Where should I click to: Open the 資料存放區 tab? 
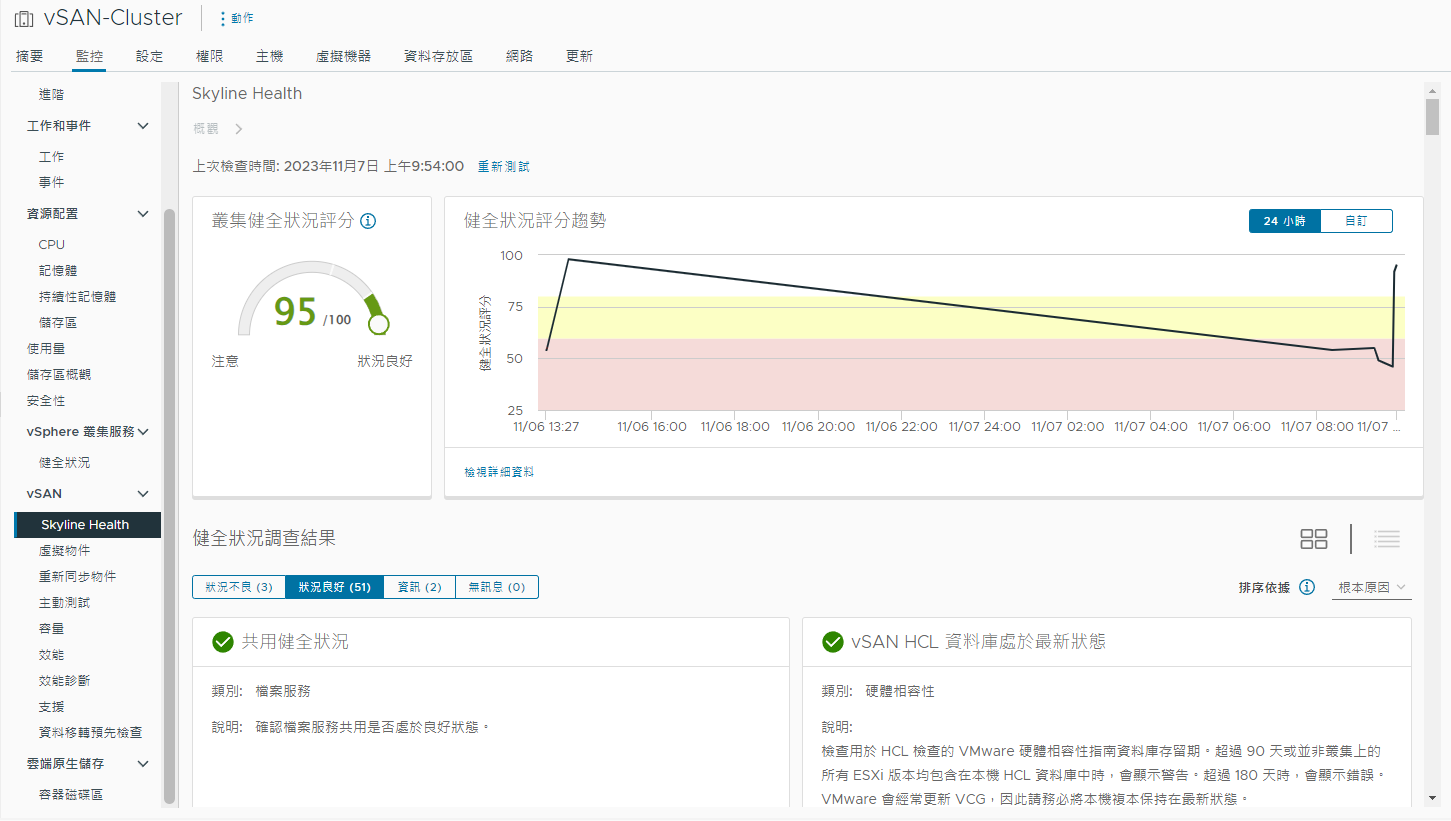(438, 56)
